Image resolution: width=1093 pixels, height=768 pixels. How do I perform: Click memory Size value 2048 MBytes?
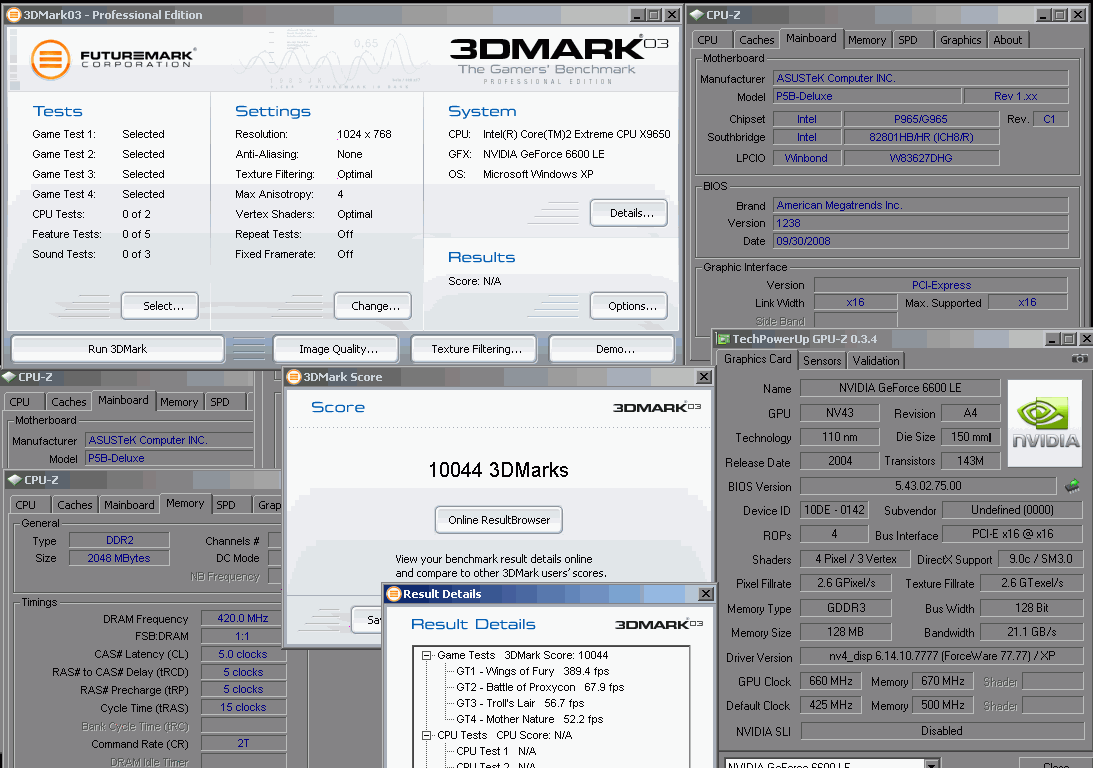click(119, 558)
